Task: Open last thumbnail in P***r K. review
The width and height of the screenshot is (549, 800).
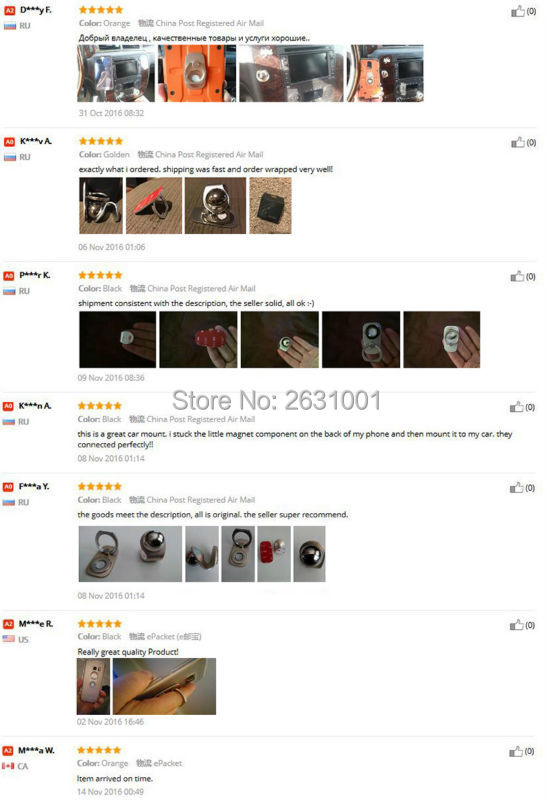Action: [441, 339]
